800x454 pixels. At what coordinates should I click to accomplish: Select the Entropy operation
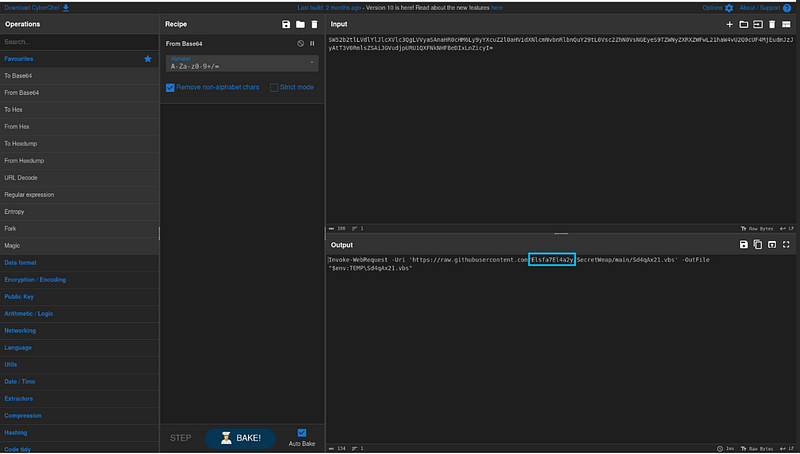[80, 212]
